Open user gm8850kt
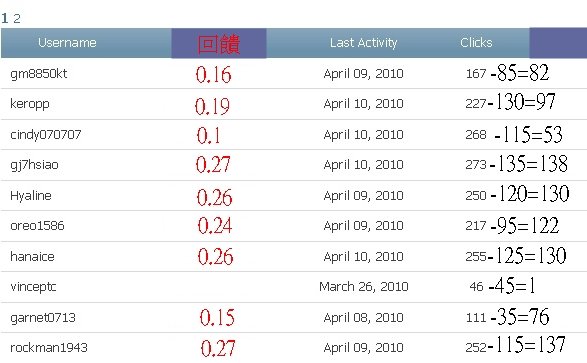Screen dimensions: 587x363 tap(39, 74)
